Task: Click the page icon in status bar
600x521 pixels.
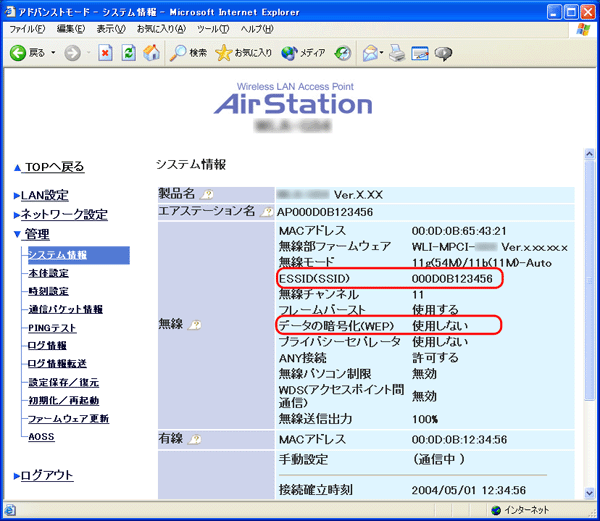Action: point(10,510)
